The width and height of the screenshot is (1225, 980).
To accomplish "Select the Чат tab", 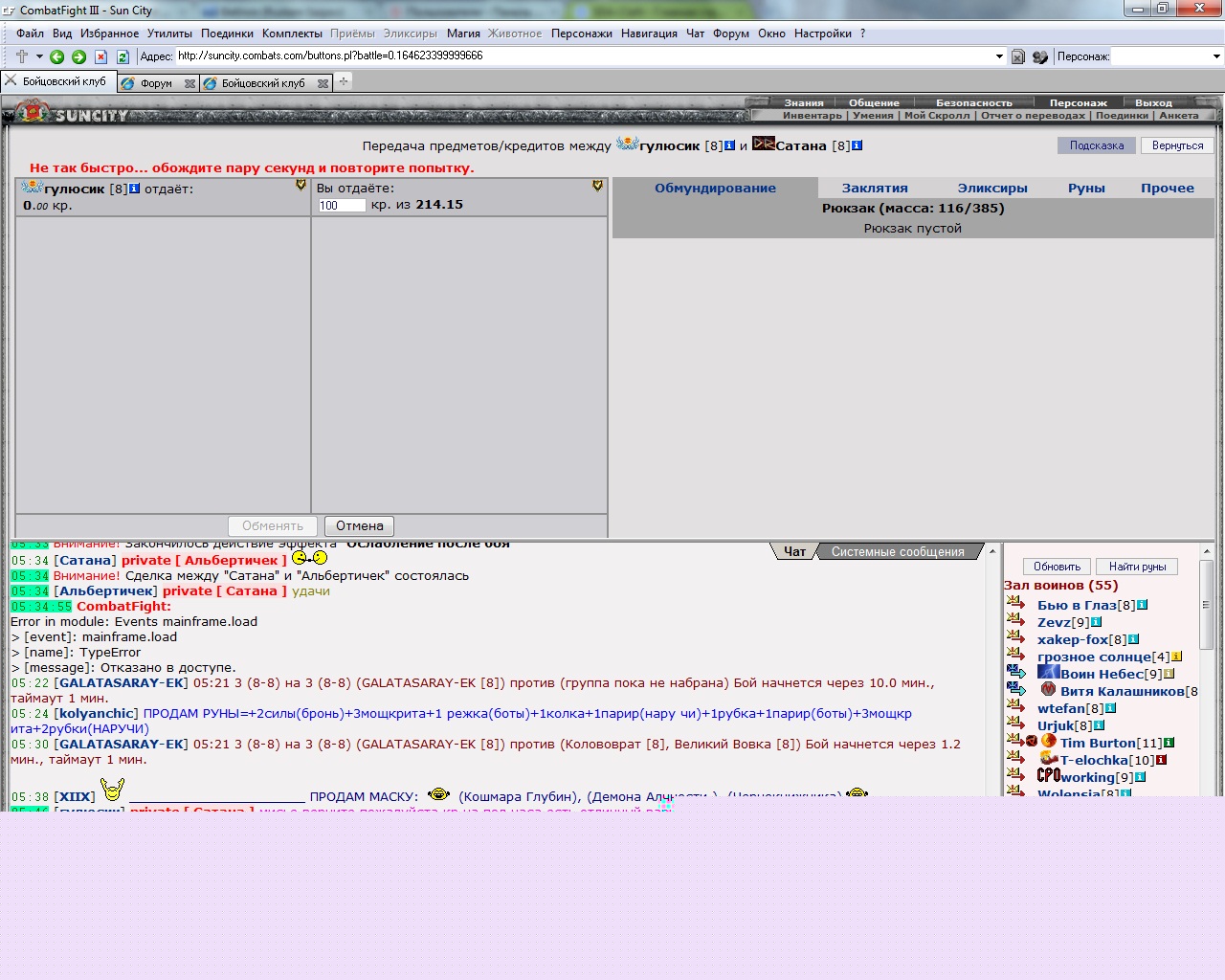I will coord(794,551).
